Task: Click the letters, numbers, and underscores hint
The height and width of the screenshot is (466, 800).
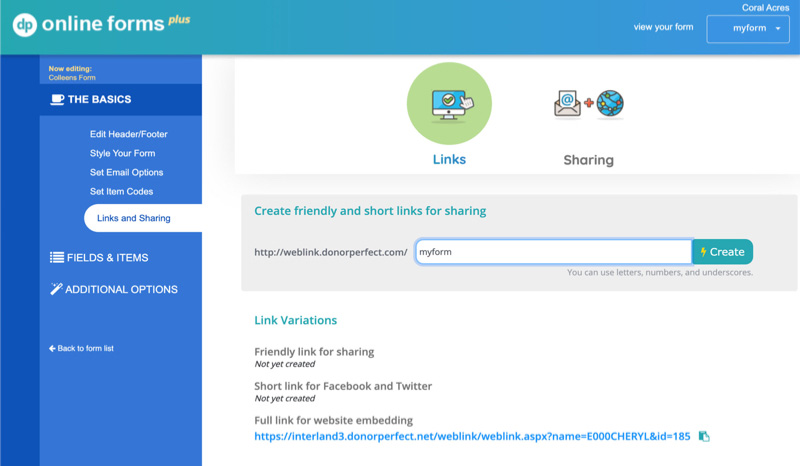Action: point(660,273)
